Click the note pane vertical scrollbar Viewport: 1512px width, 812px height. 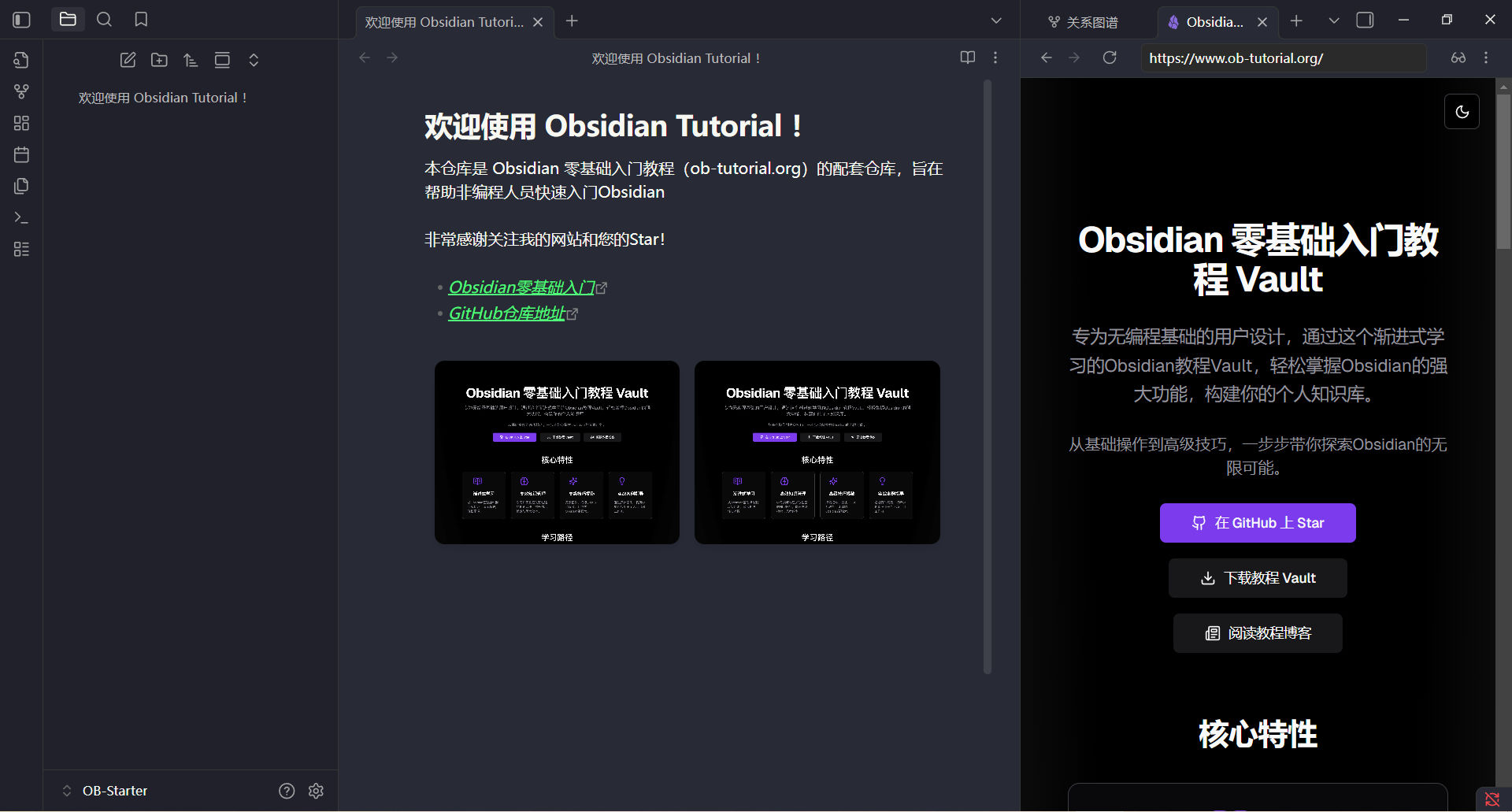click(988, 376)
